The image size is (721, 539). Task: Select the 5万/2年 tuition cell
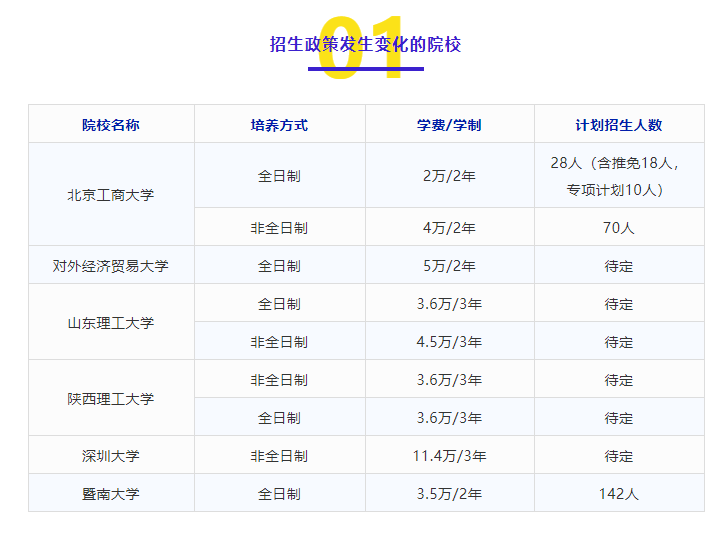pos(449,266)
